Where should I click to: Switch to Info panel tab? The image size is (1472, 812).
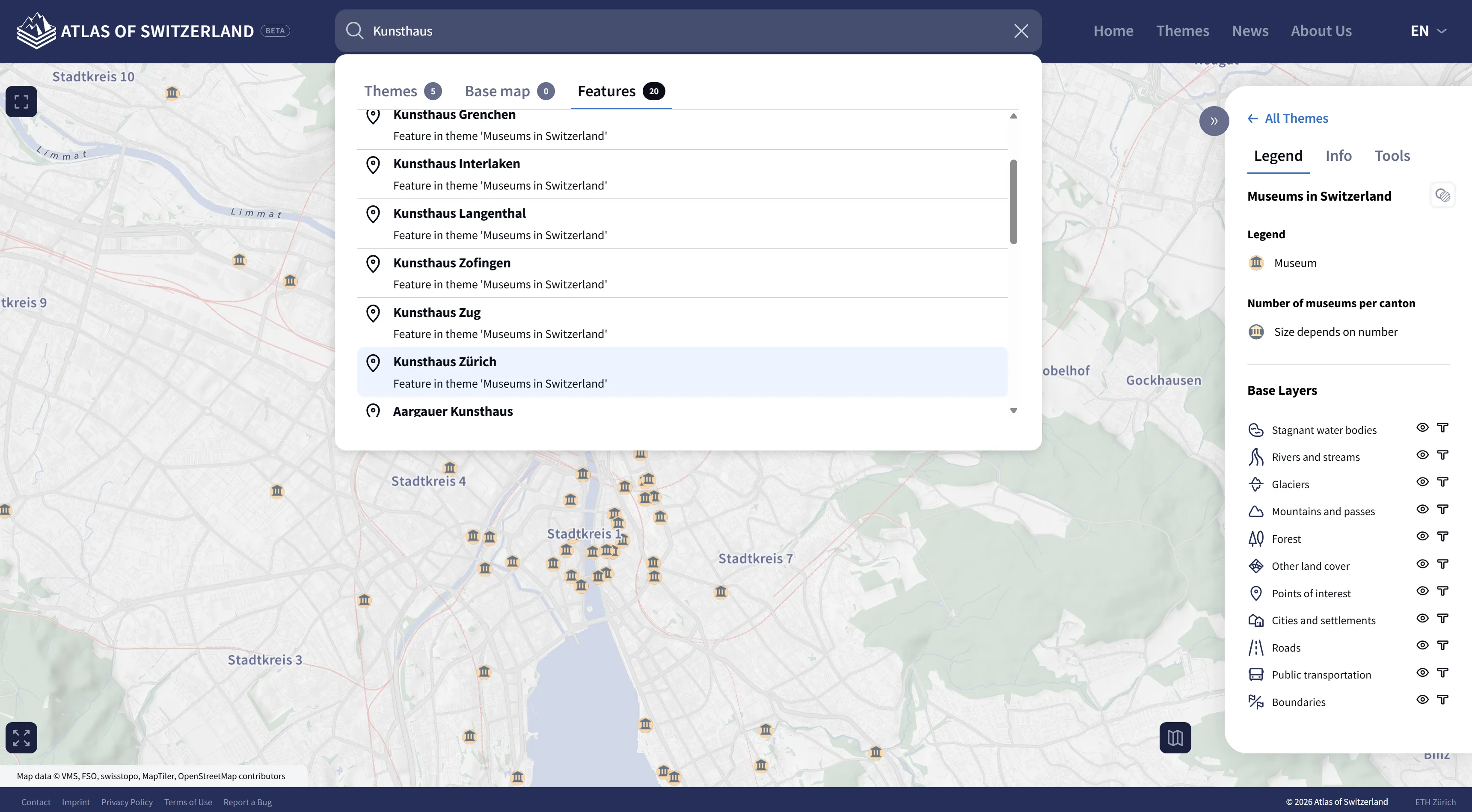click(x=1338, y=155)
